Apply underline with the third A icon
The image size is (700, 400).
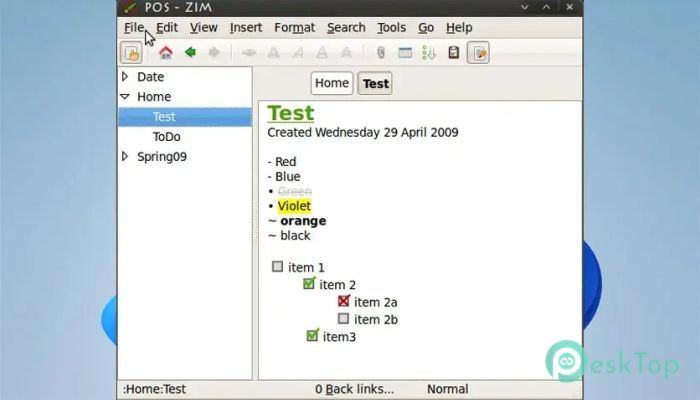(322, 53)
